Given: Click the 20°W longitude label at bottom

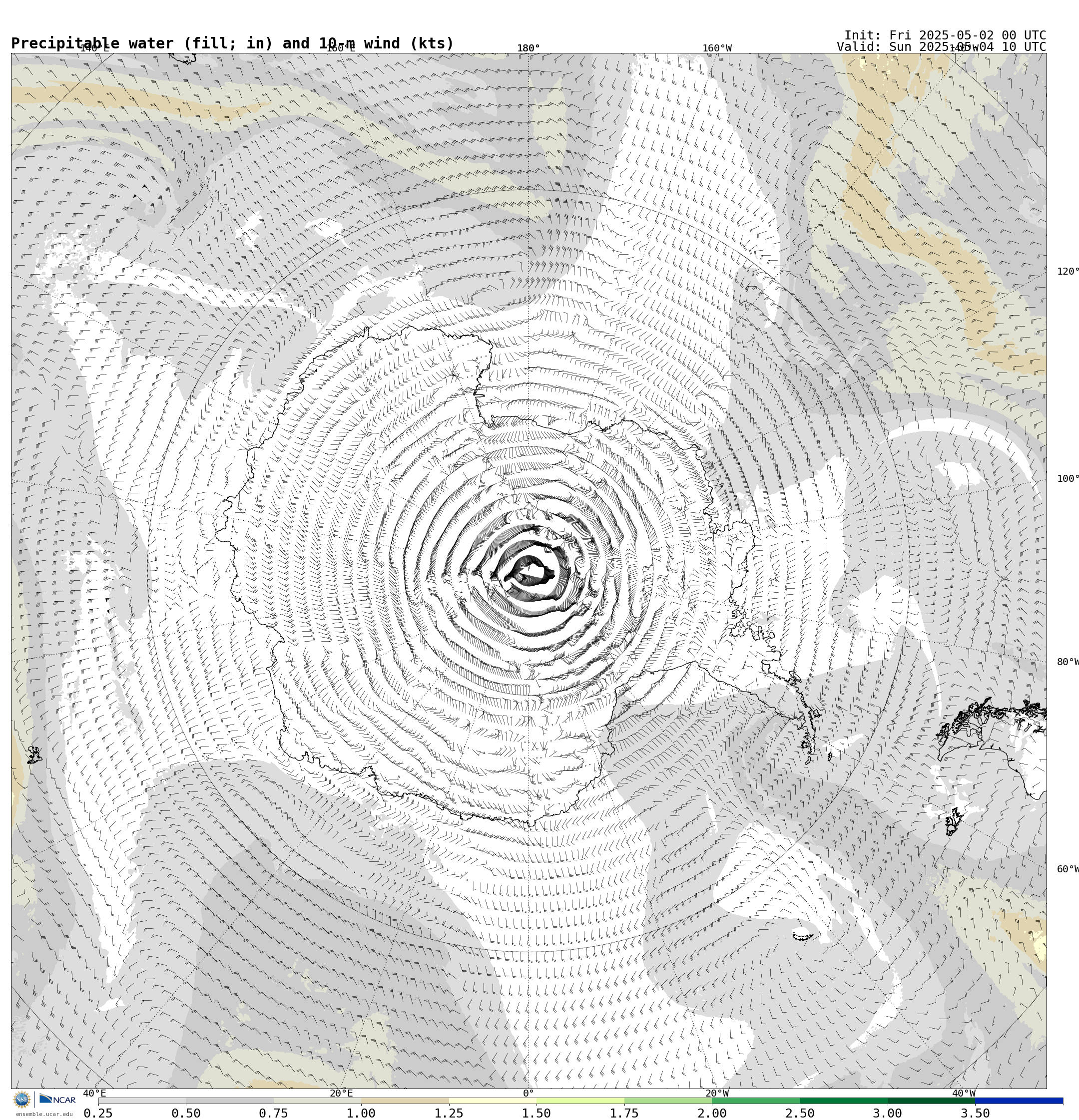Looking at the screenshot, I should tap(717, 1093).
